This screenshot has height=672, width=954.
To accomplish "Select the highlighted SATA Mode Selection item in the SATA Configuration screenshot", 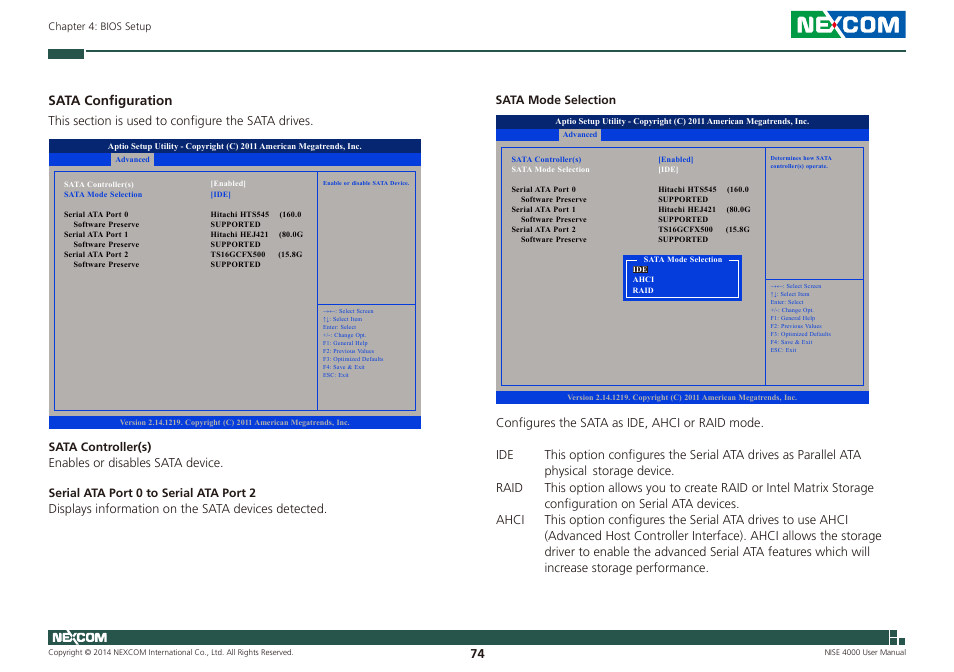I will (103, 195).
